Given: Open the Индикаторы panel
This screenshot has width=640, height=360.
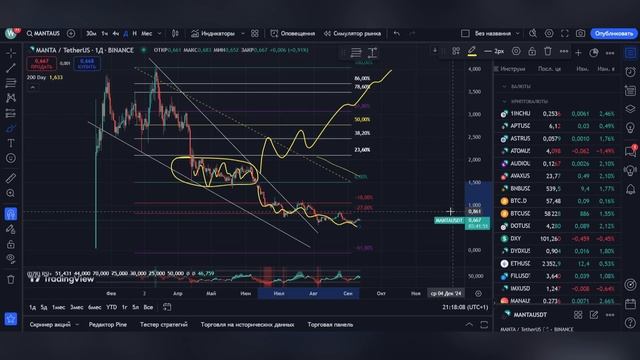Looking at the screenshot, I should [213, 33].
